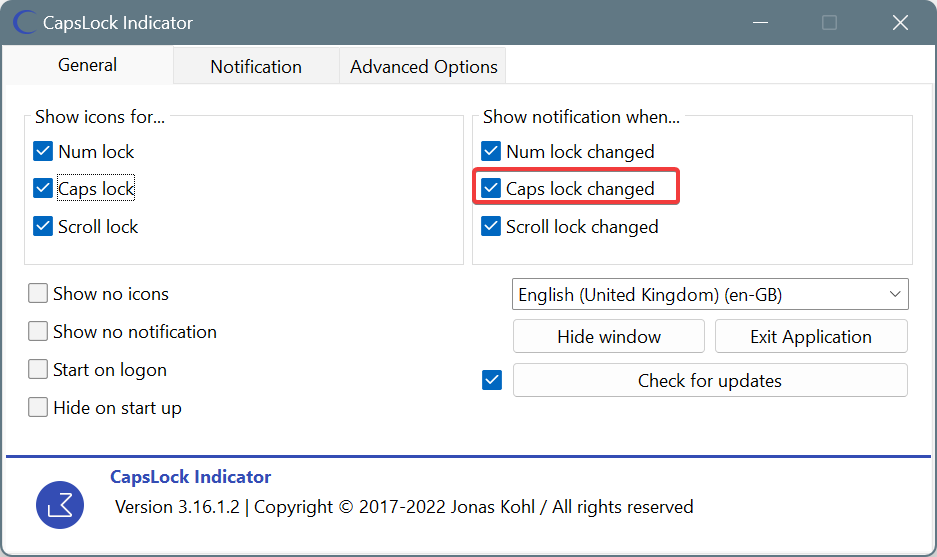
Task: Click the Exit Application button
Action: 811,336
